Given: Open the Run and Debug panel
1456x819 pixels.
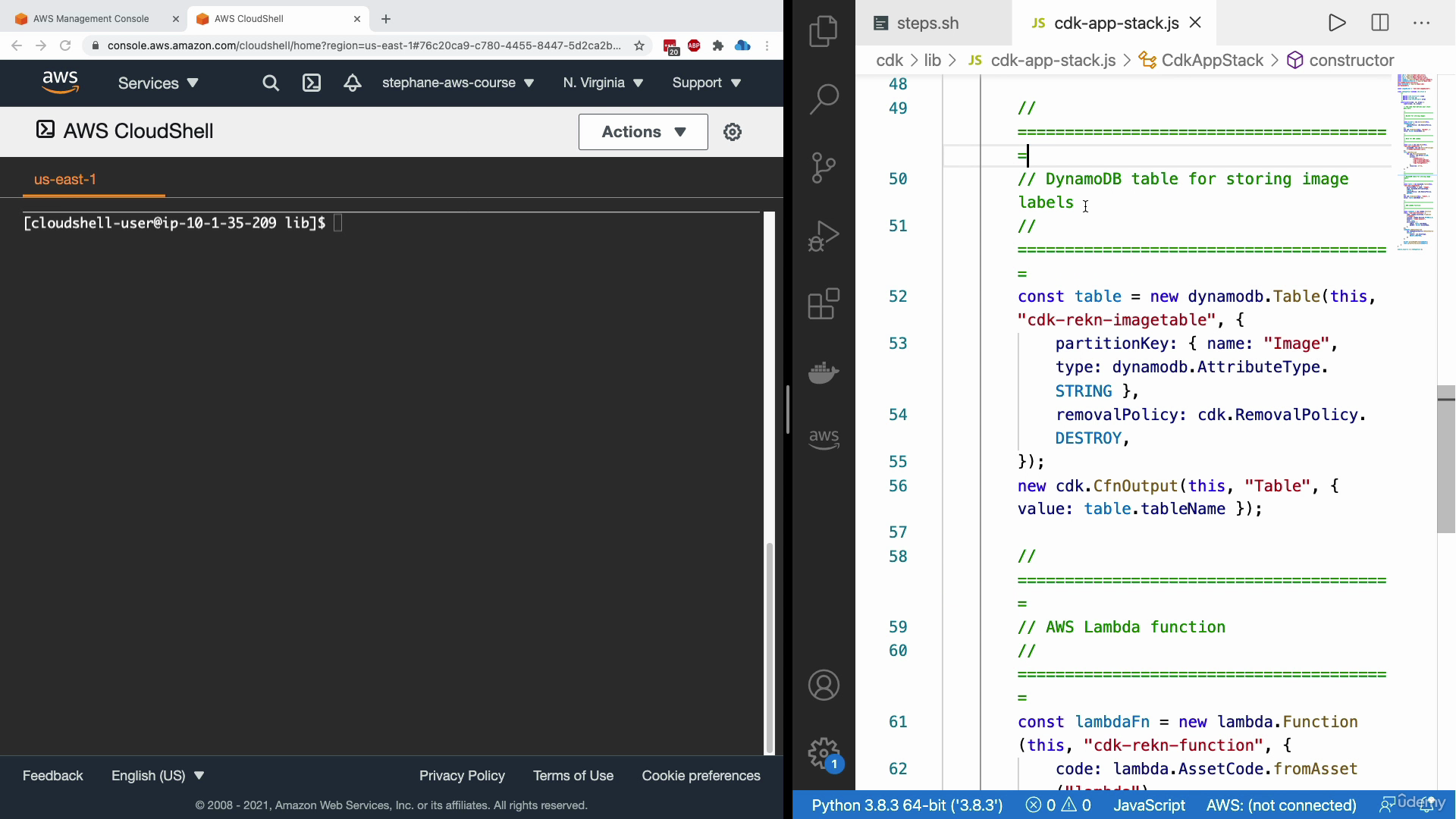Looking at the screenshot, I should tap(824, 236).
